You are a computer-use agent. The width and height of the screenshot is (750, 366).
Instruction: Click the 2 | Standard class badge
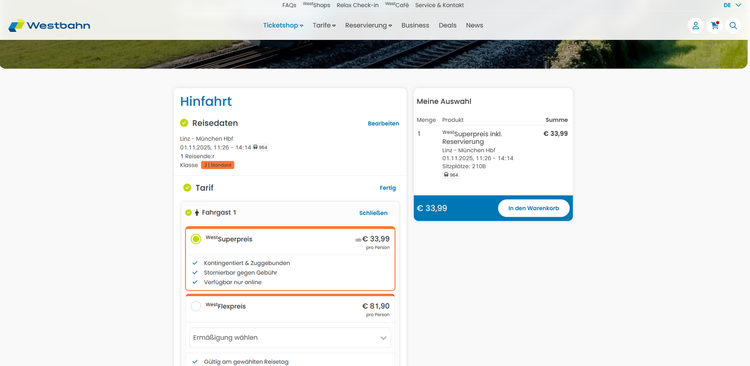point(218,165)
